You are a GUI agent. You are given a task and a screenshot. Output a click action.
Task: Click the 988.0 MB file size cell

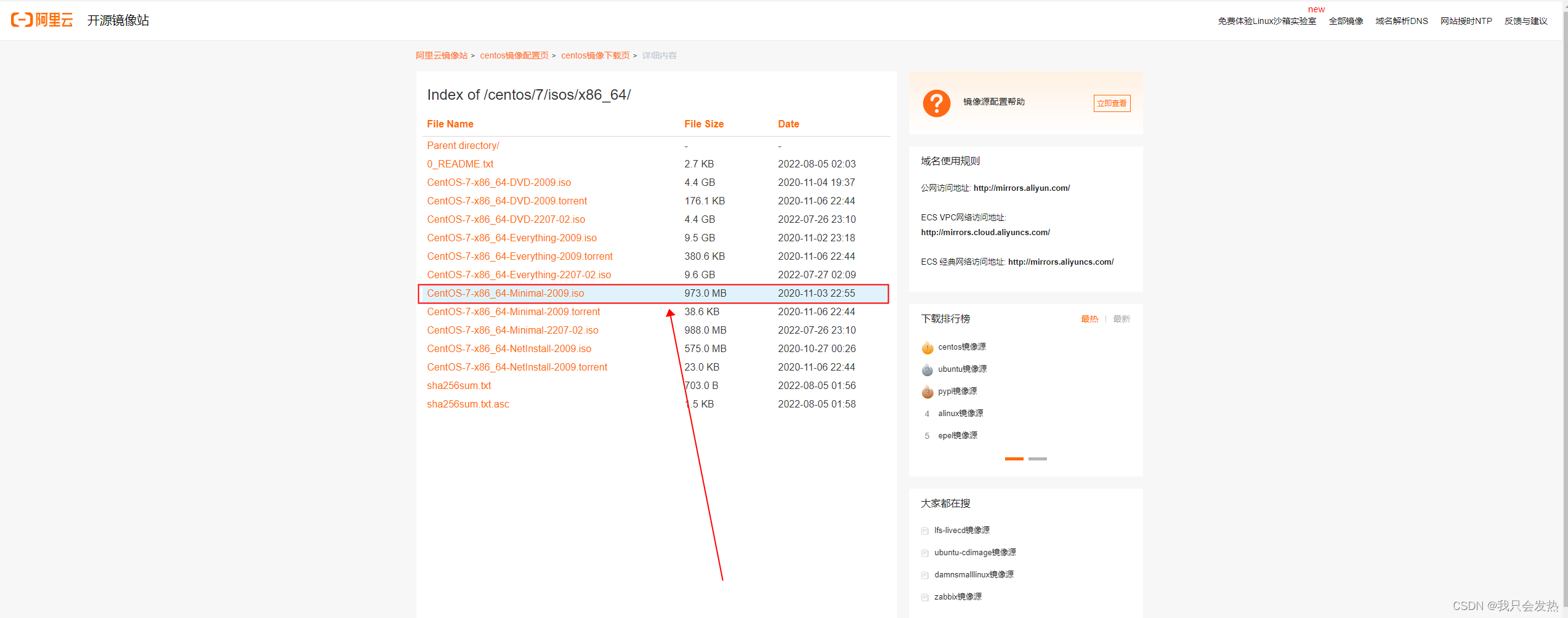[x=705, y=330]
